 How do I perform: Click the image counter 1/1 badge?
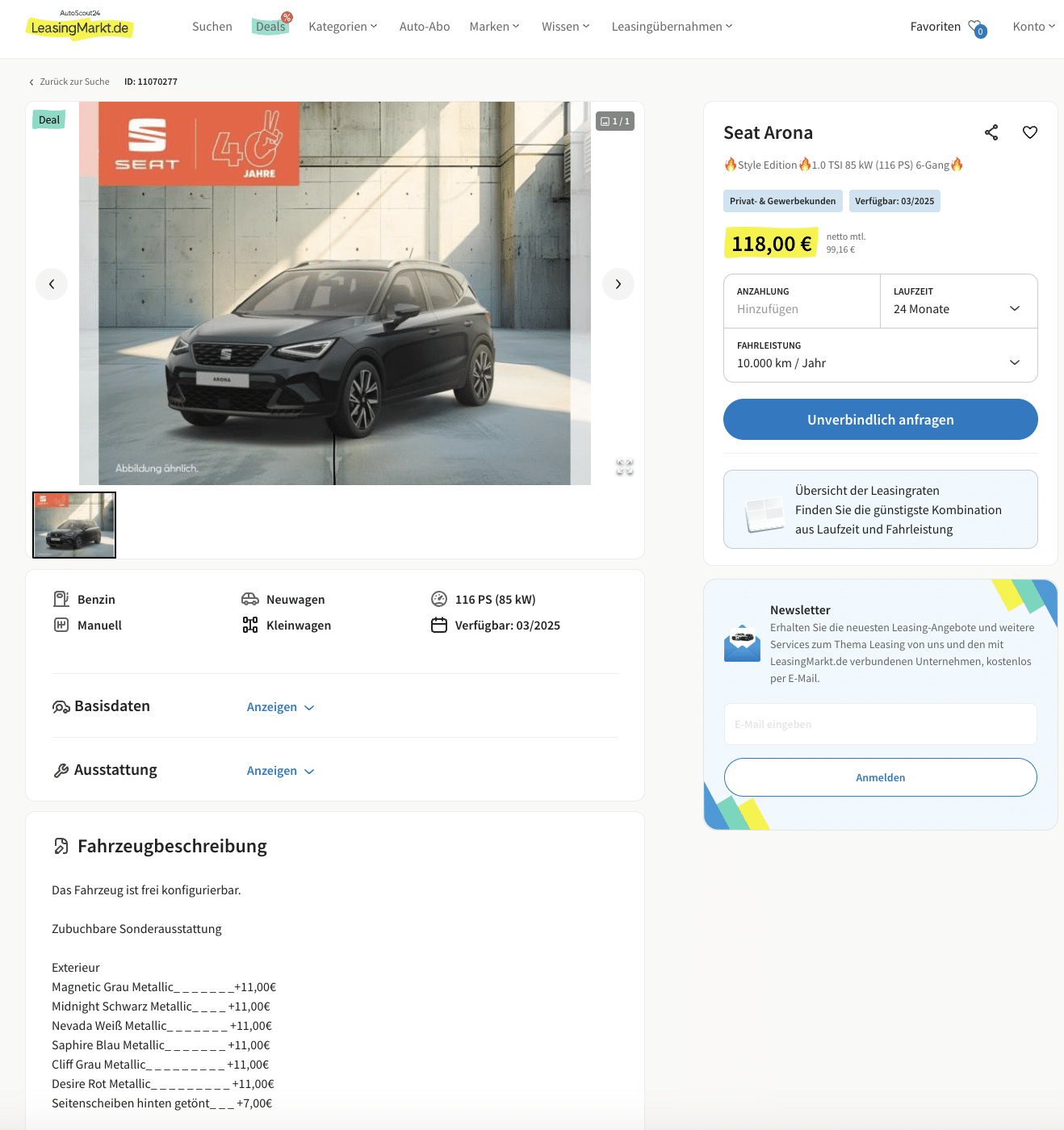click(615, 121)
